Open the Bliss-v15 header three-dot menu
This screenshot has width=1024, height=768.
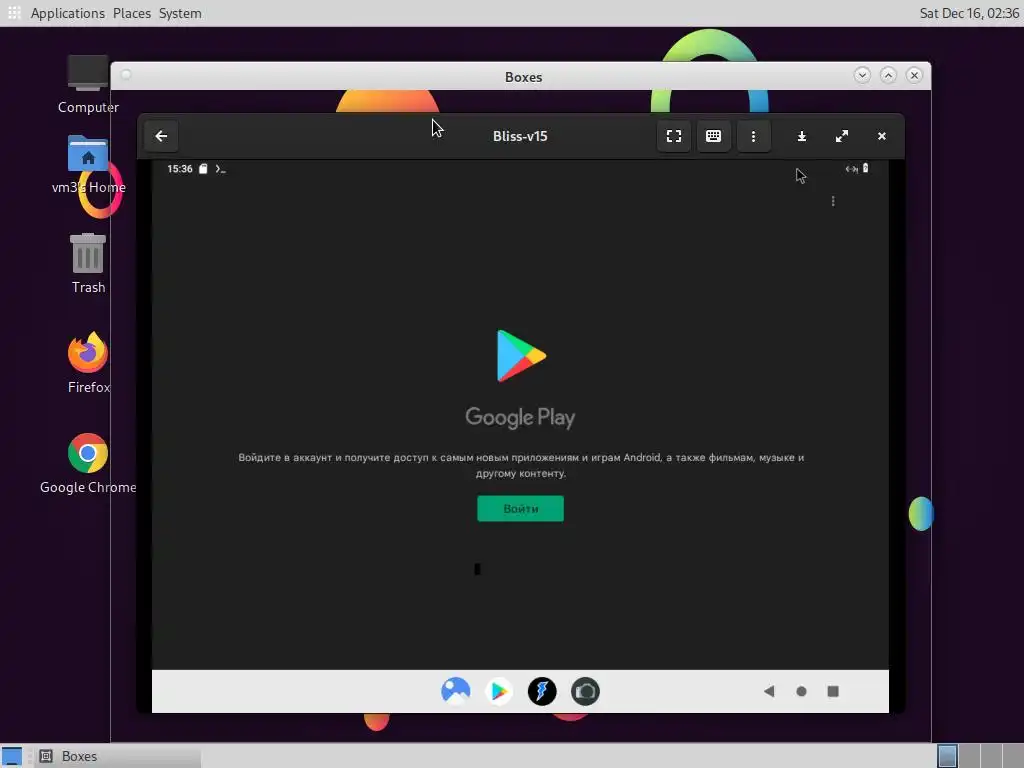click(x=753, y=136)
